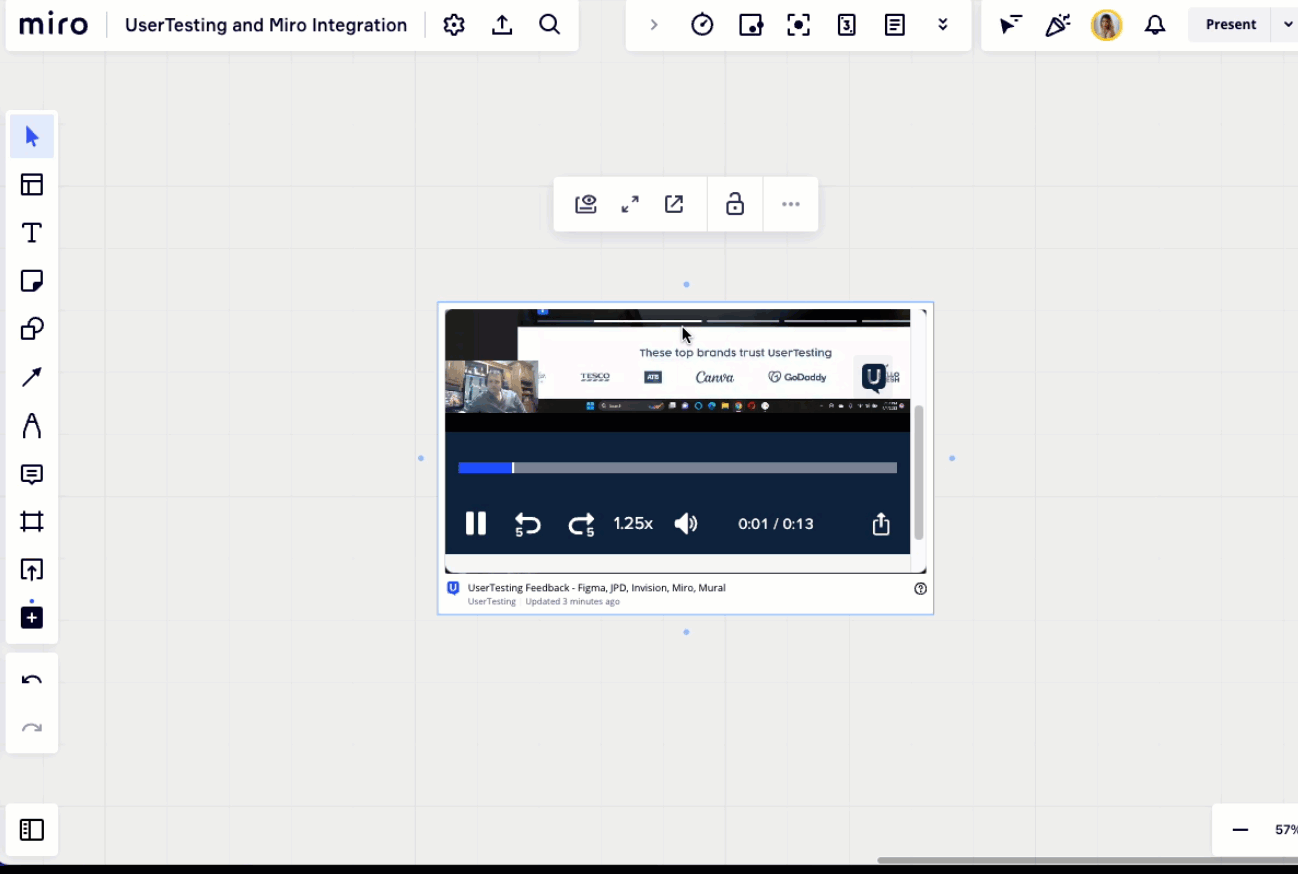Search the board
1298x874 pixels.
[550, 25]
